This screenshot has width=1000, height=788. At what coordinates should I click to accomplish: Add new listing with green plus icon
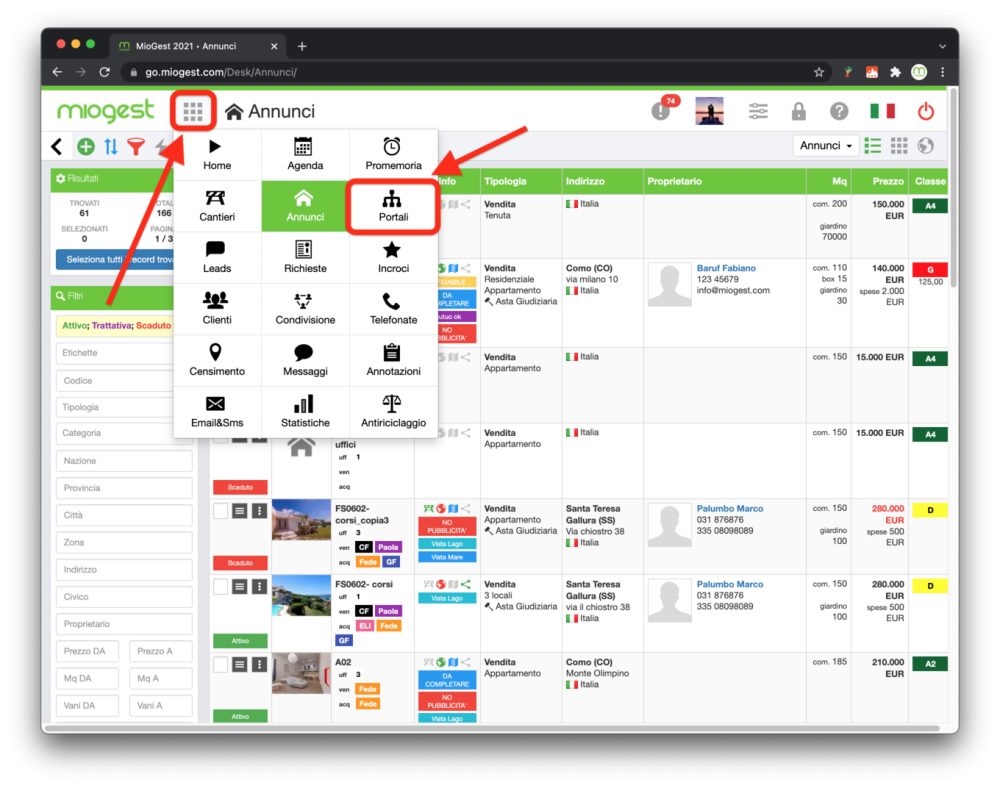pos(85,147)
